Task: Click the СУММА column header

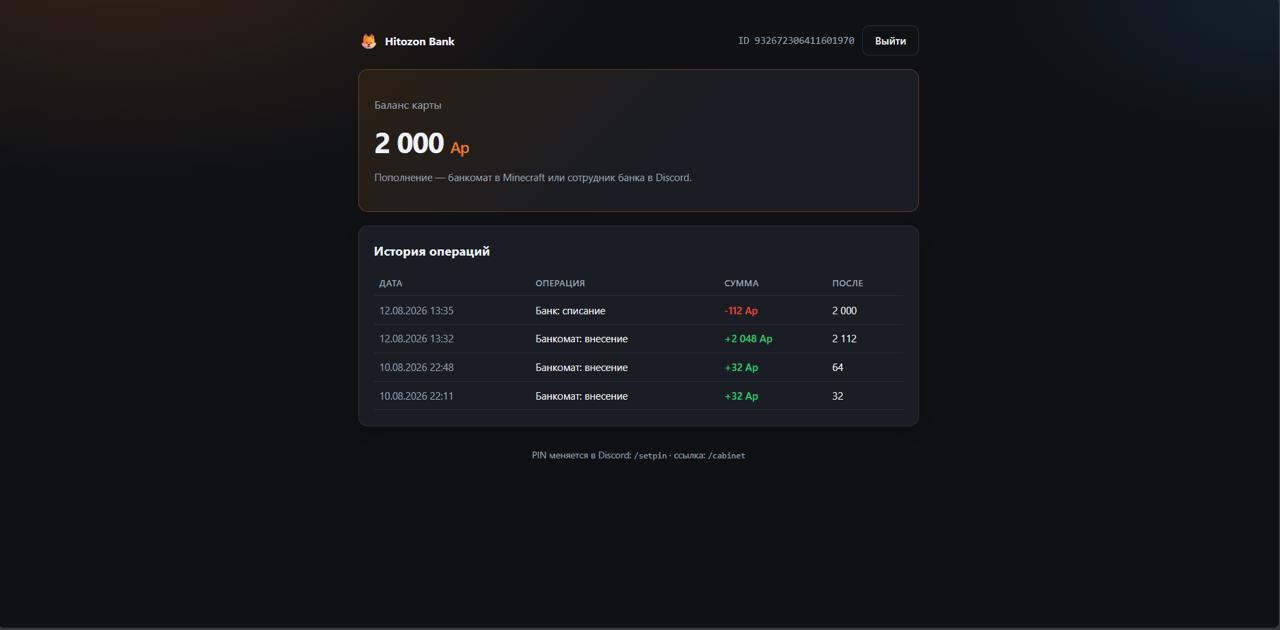Action: [741, 283]
